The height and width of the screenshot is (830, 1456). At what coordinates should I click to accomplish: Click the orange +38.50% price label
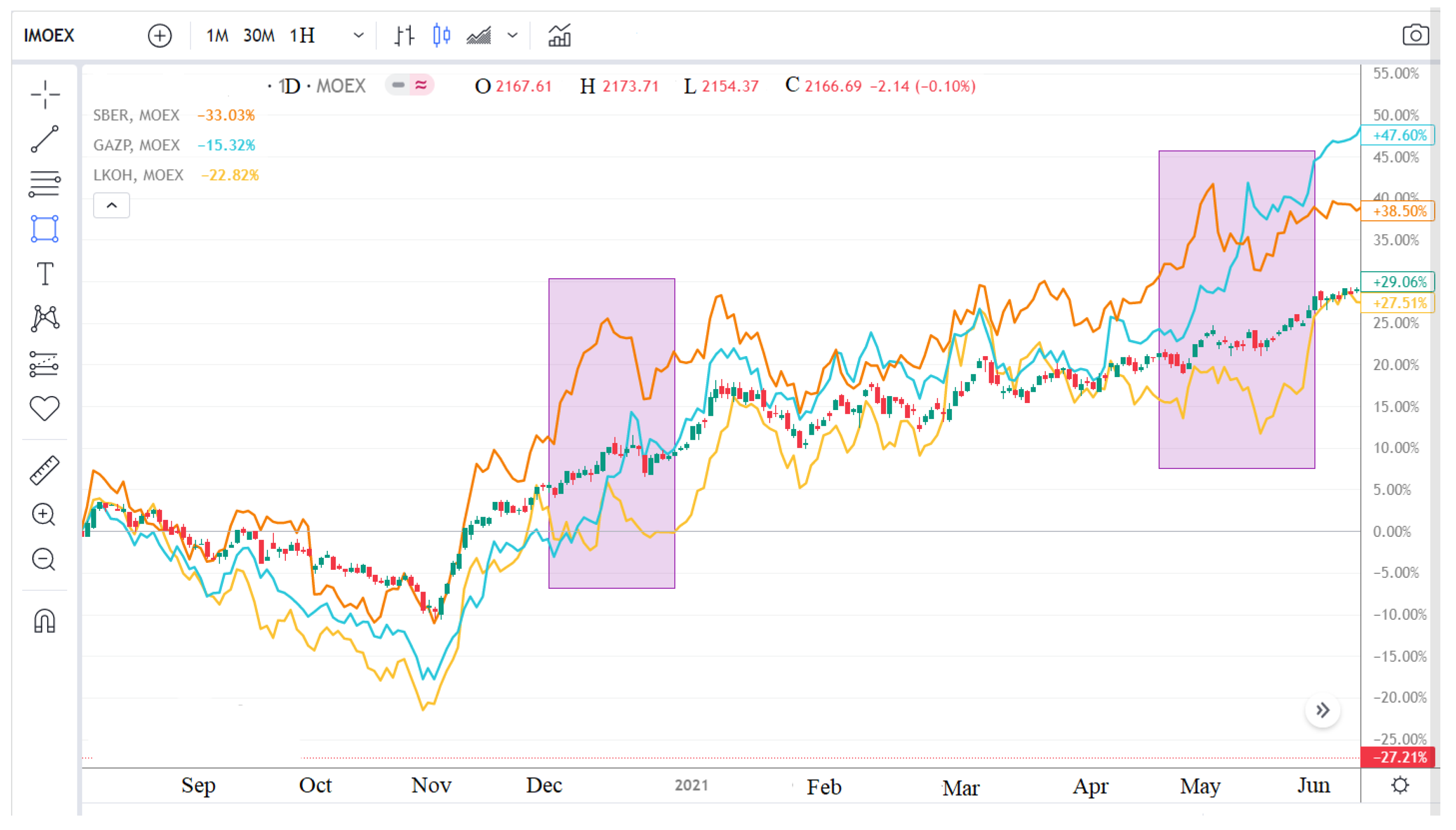coord(1397,212)
